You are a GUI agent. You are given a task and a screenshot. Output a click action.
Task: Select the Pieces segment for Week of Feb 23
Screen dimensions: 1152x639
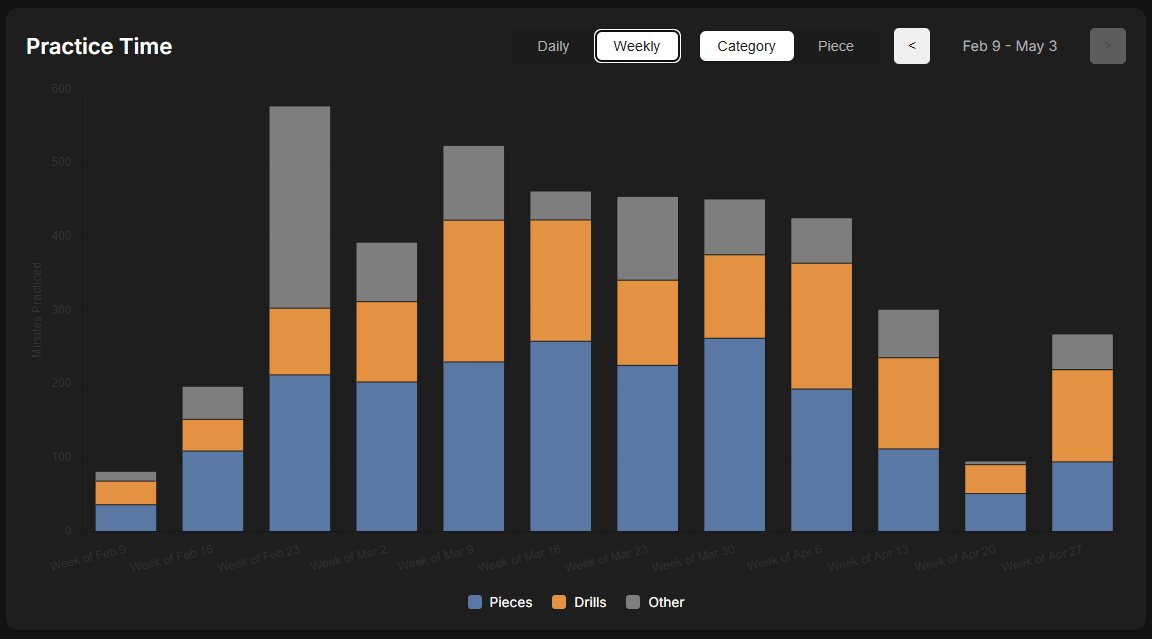click(300, 453)
